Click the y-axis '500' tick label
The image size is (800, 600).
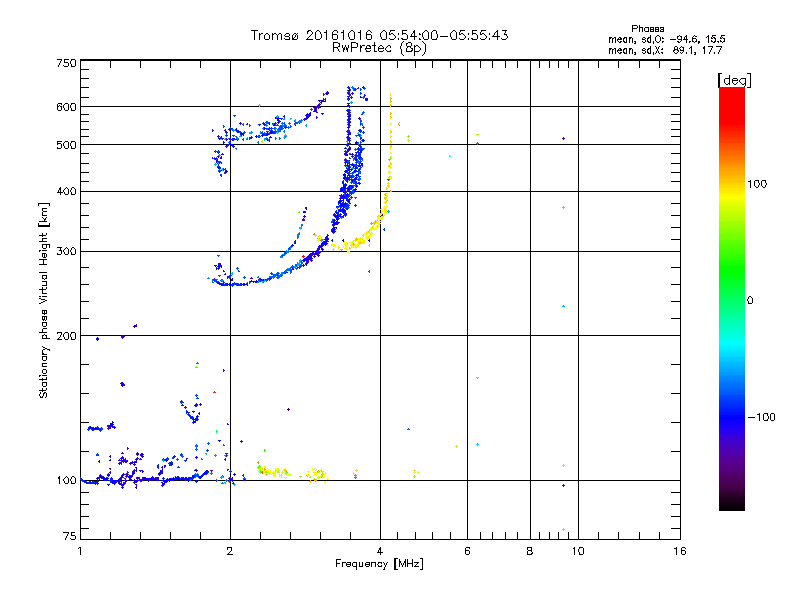click(66, 145)
